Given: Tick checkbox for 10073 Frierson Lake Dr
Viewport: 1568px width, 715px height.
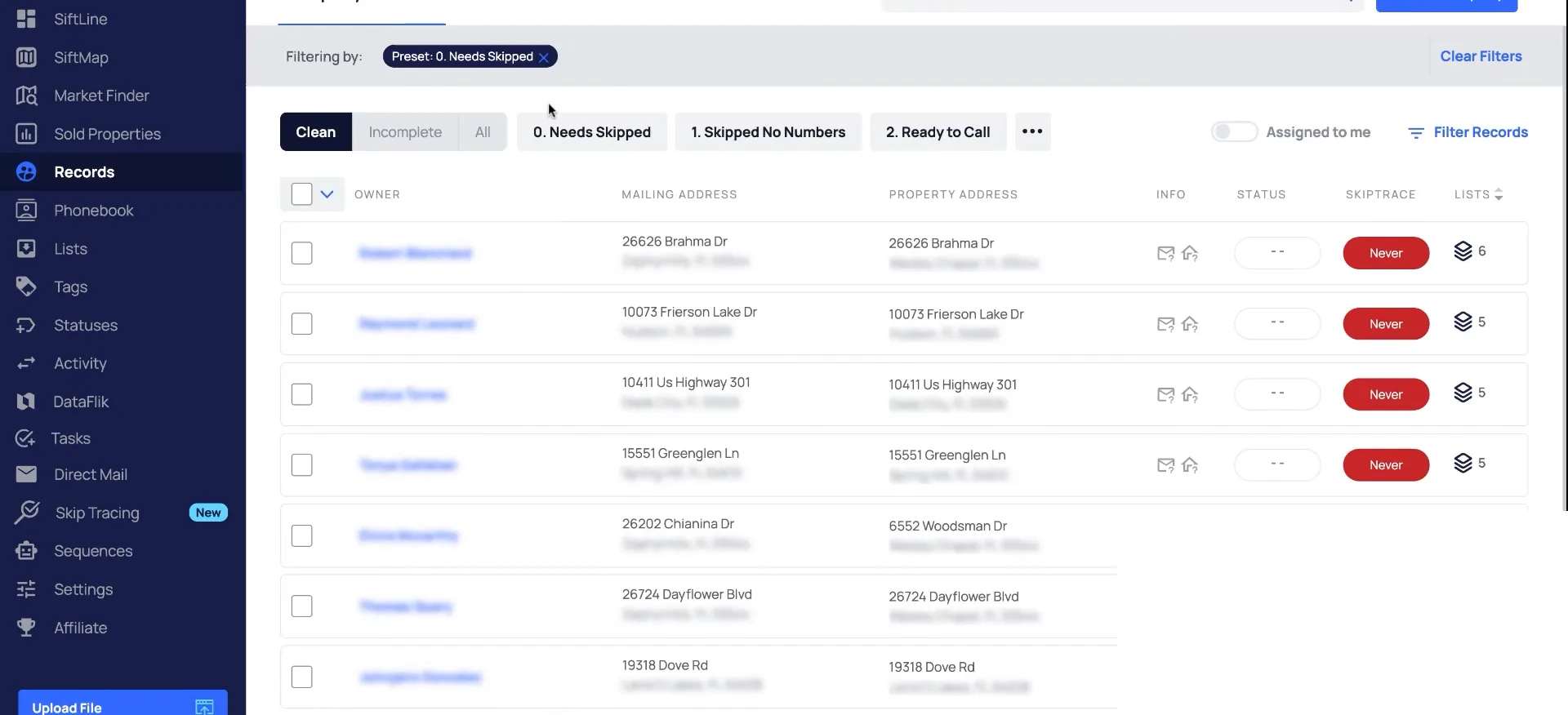Looking at the screenshot, I should tap(301, 324).
